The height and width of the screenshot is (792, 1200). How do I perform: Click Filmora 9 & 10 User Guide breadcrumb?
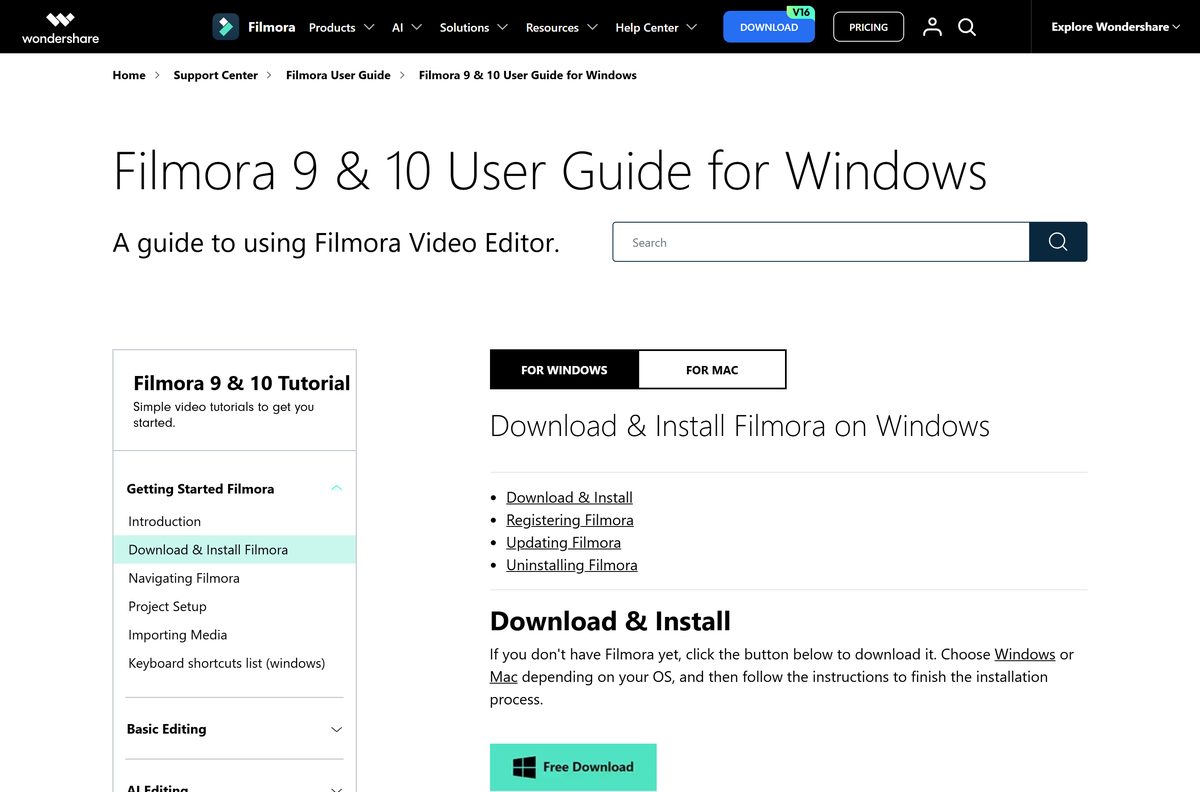click(x=528, y=75)
